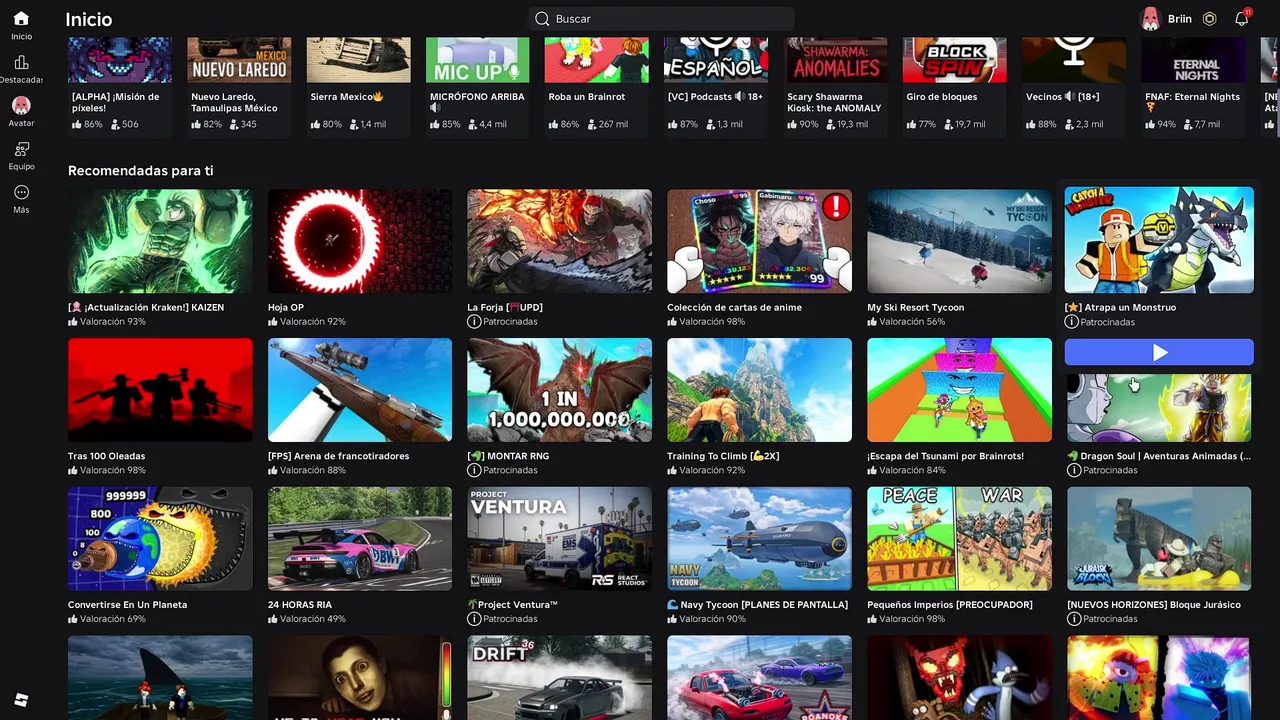Open the Inicio page title
Image resolution: width=1280 pixels, height=720 pixels.
88,19
